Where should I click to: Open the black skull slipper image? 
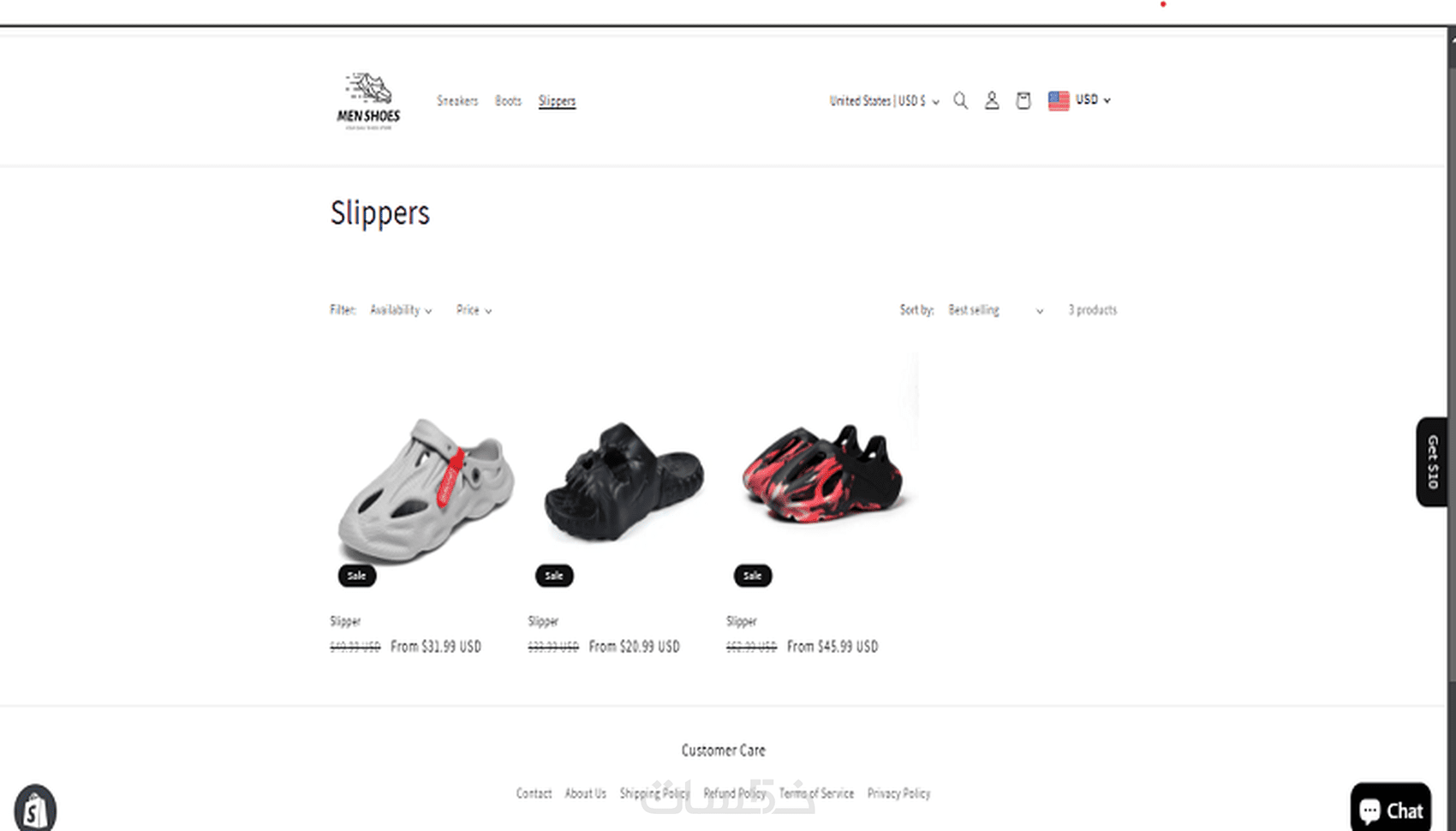point(624,481)
